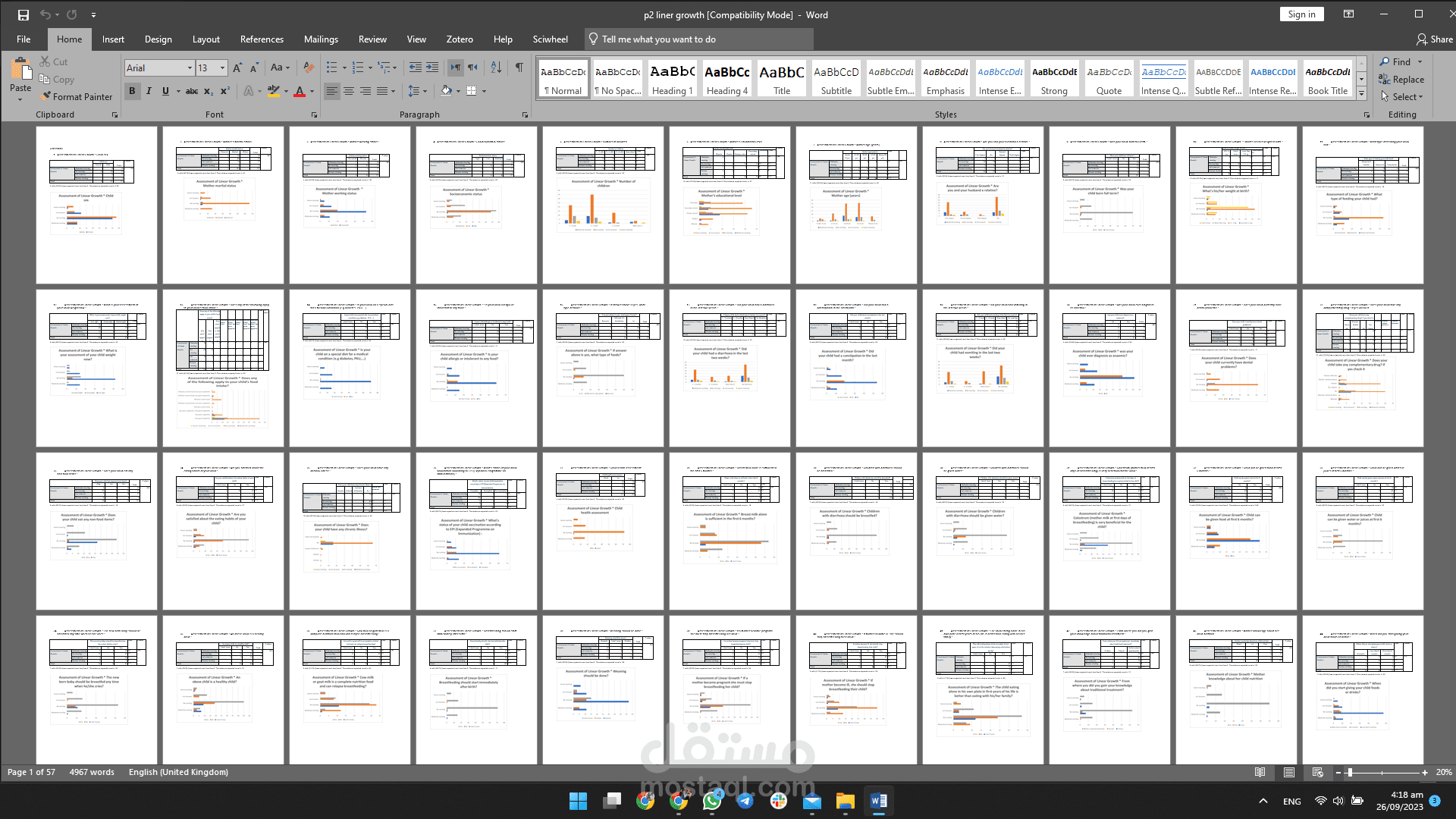The image size is (1456, 819).
Task: Switch to the Insert tab
Action: pos(113,39)
